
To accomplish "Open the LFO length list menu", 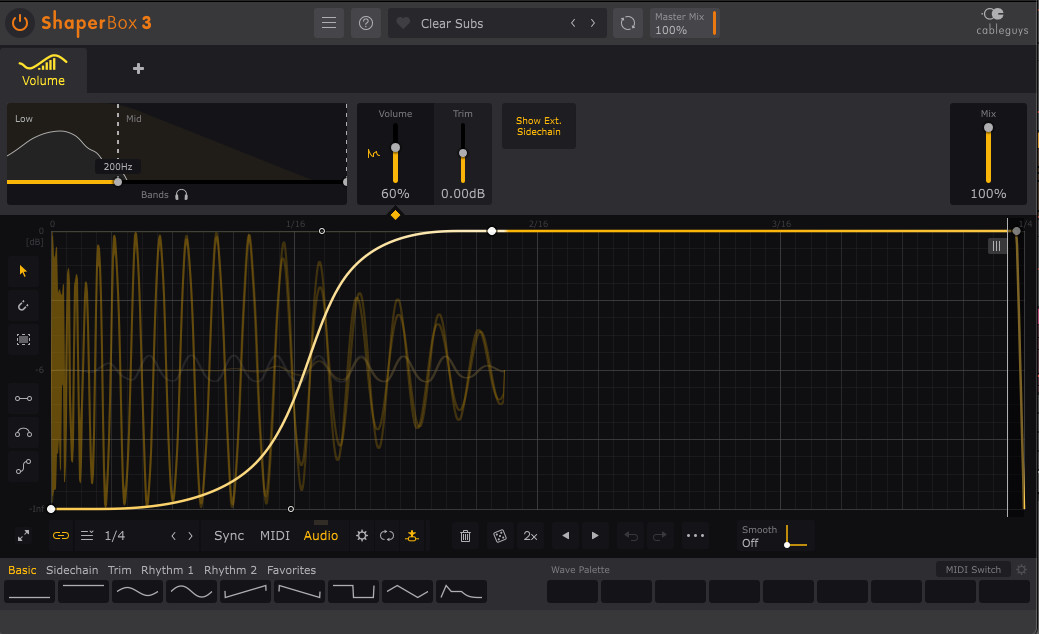I will (x=87, y=535).
